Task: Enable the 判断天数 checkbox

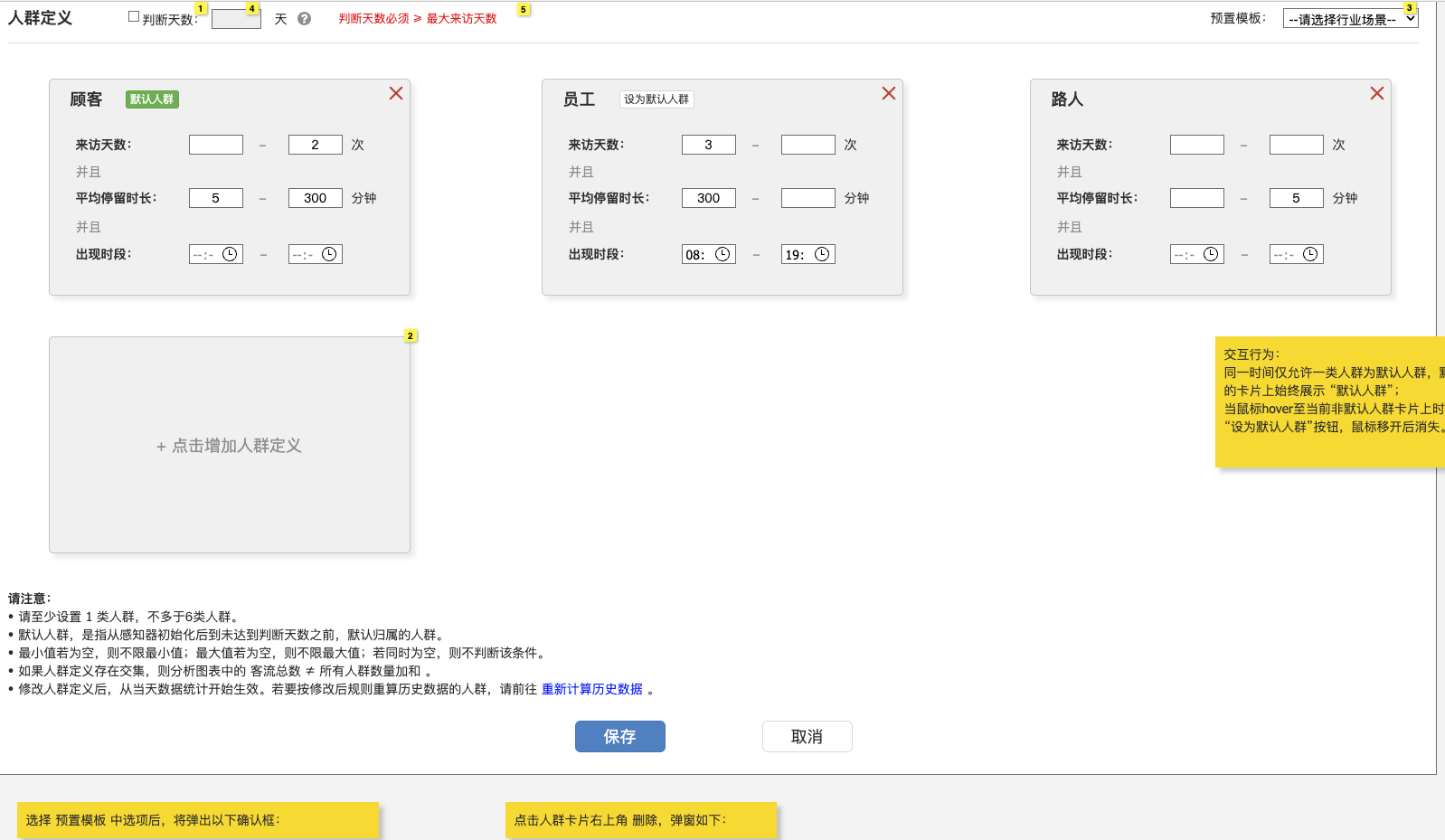Action: 134,16
